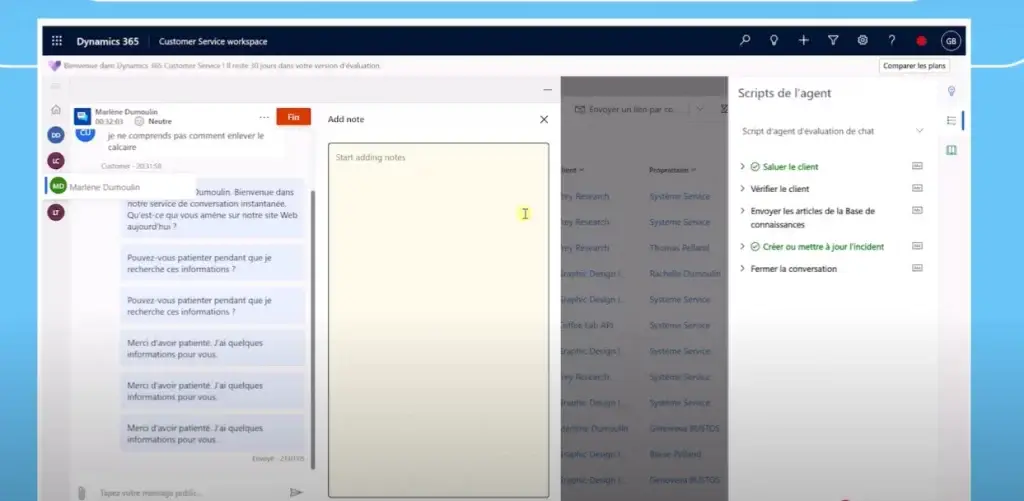Click the macro icon beside Fermer la conversation

click(918, 268)
